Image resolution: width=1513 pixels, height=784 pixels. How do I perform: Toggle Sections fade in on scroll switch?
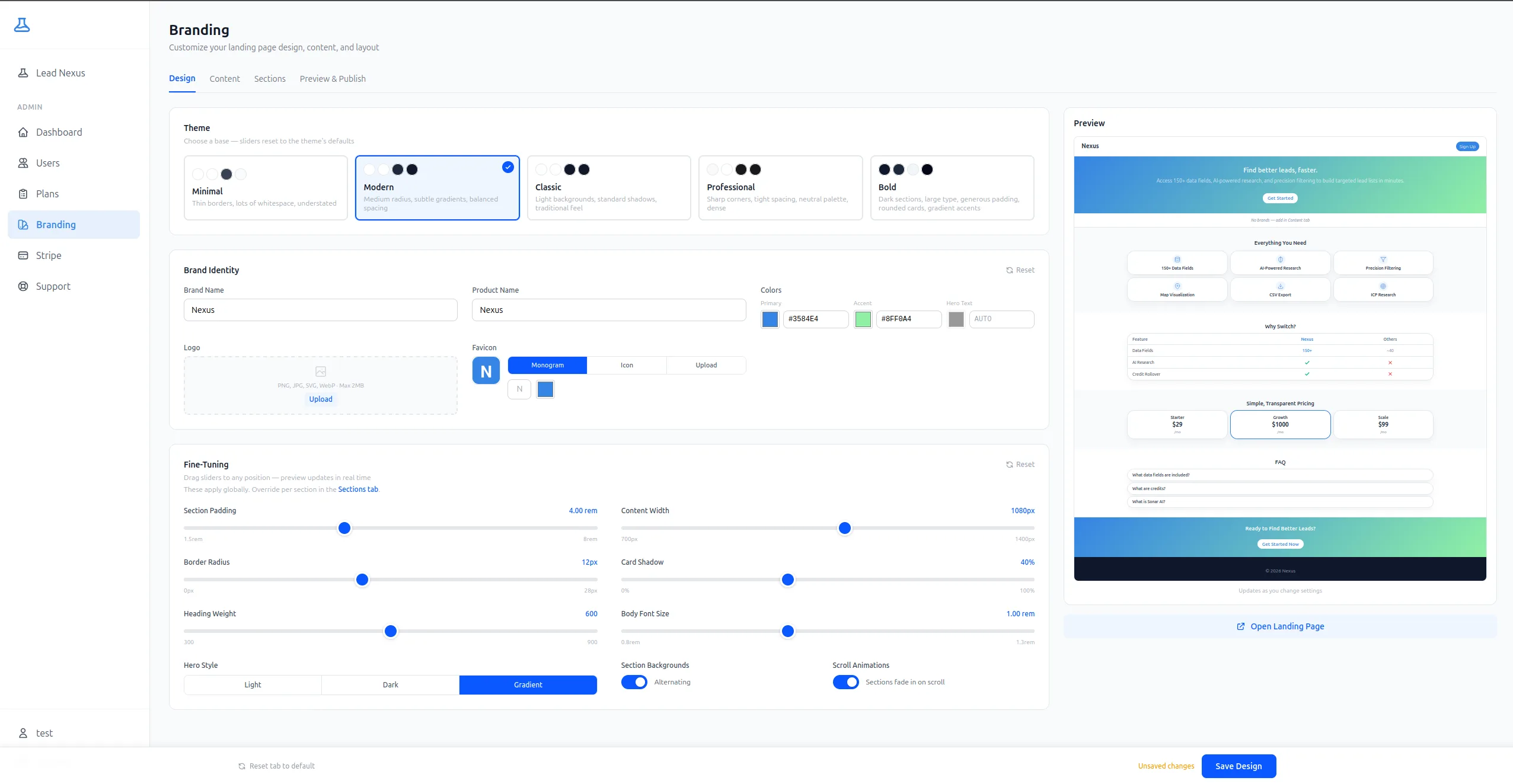[845, 682]
